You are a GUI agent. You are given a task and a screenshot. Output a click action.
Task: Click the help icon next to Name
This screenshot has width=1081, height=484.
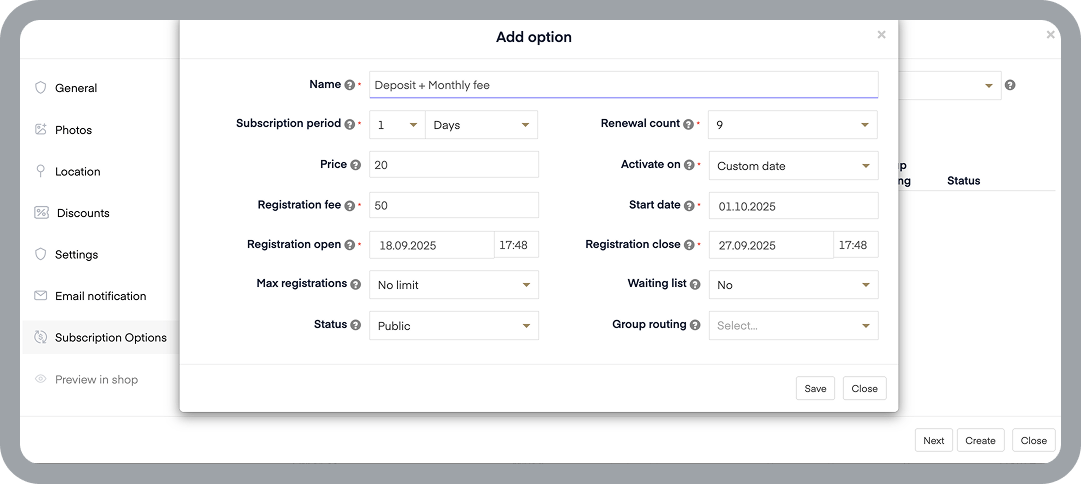[350, 85]
